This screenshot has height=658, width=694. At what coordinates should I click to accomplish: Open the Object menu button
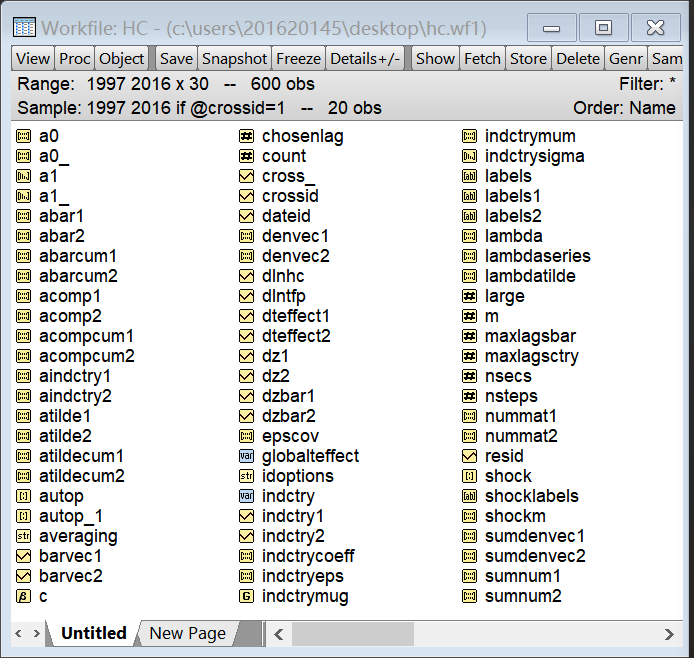coord(121,59)
